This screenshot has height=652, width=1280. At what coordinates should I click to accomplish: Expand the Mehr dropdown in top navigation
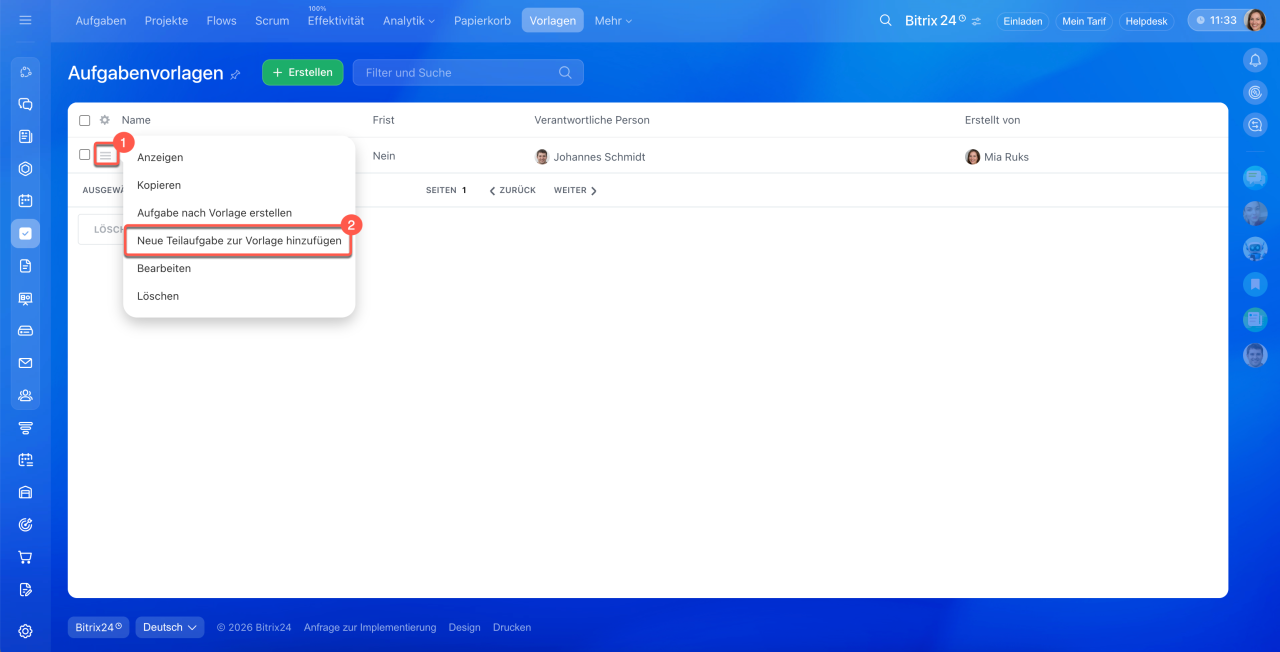click(613, 21)
